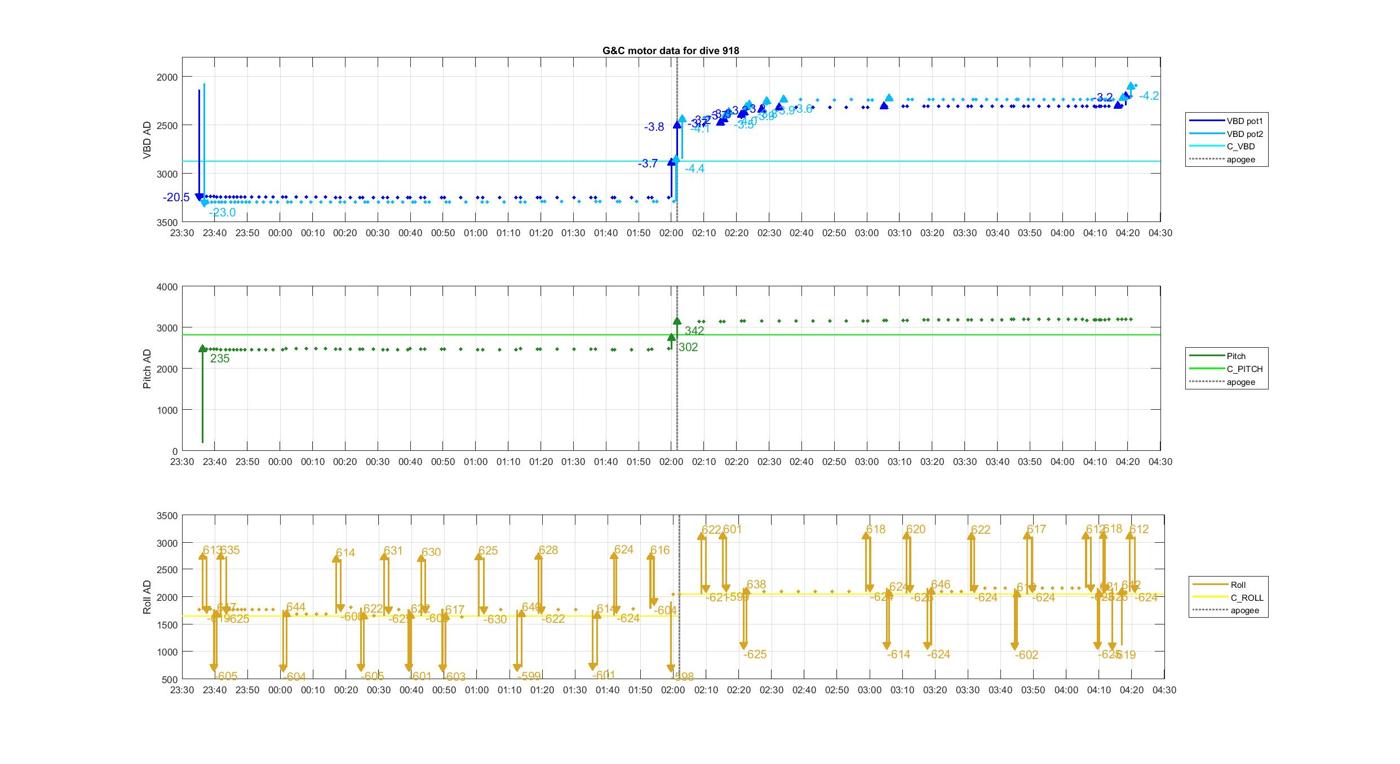Click the "-23.0" data label in VBD plot
The image size is (1400, 764).
click(x=222, y=212)
